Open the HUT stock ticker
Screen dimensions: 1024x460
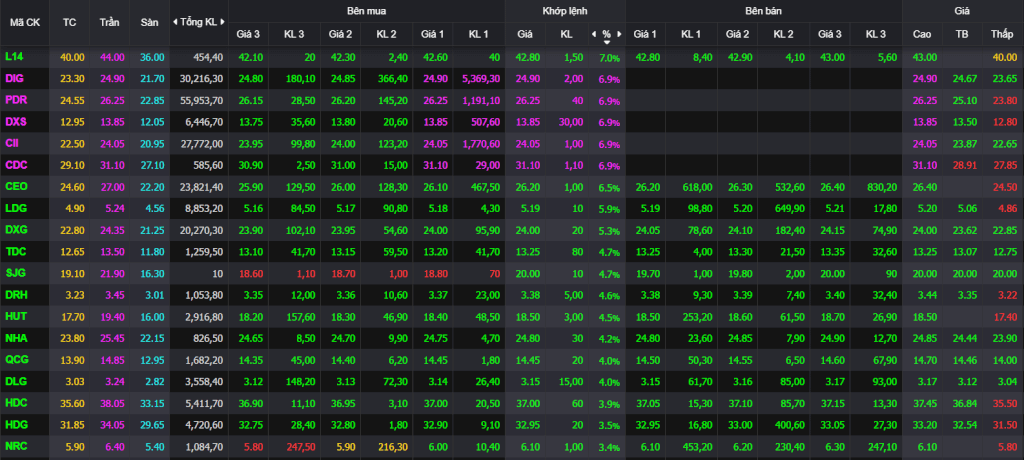click(x=15, y=317)
